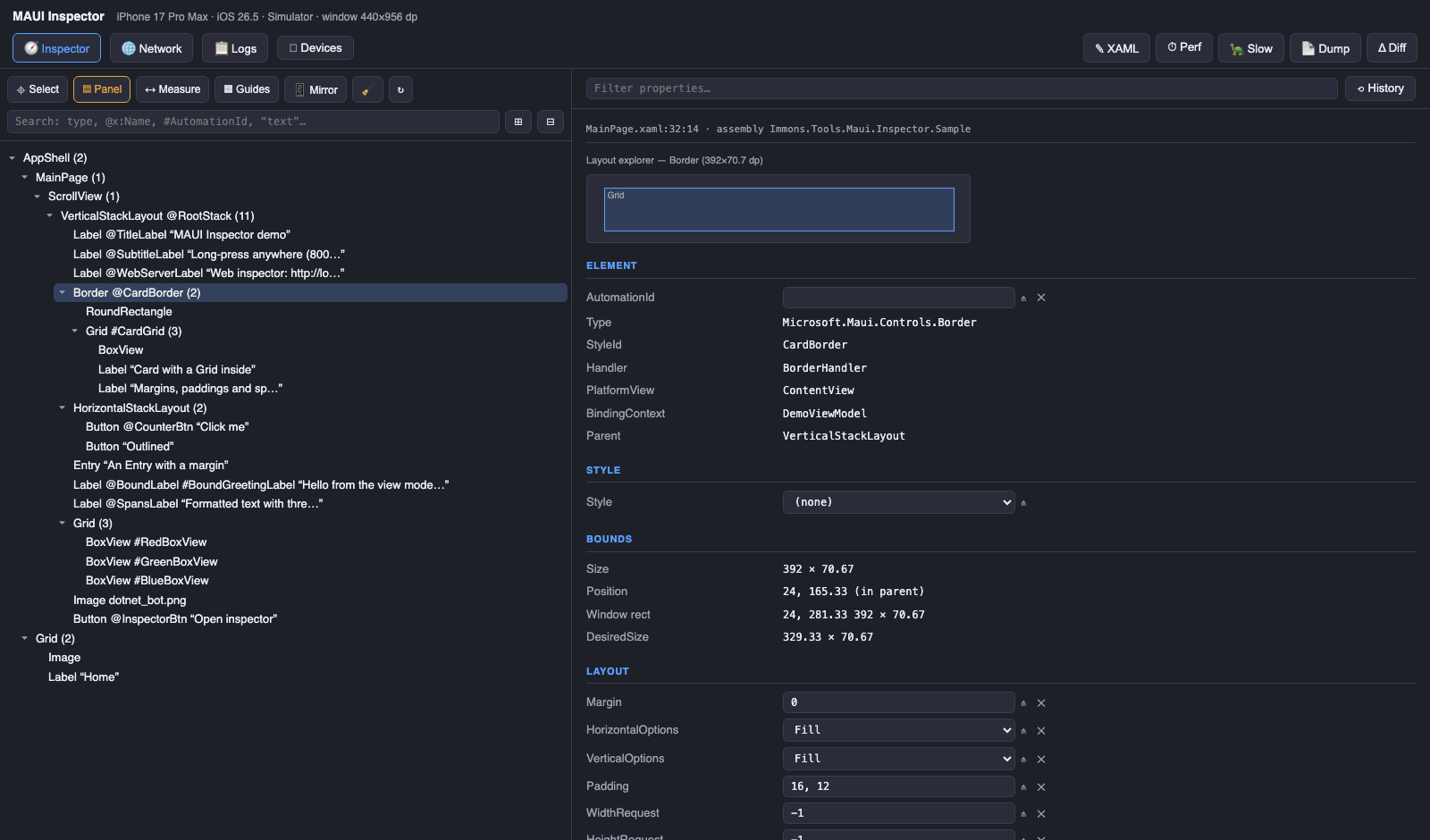The image size is (1430, 840).
Task: Collapse the Grid (3) tree node
Action: tap(63, 524)
